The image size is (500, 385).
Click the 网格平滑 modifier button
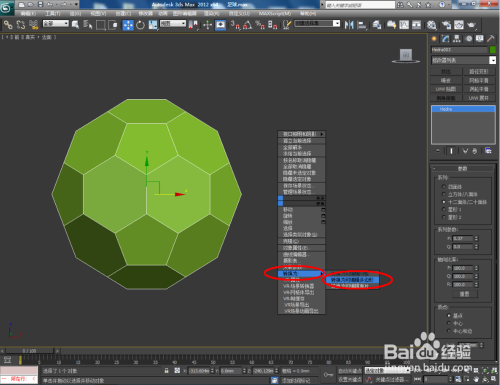[479, 80]
